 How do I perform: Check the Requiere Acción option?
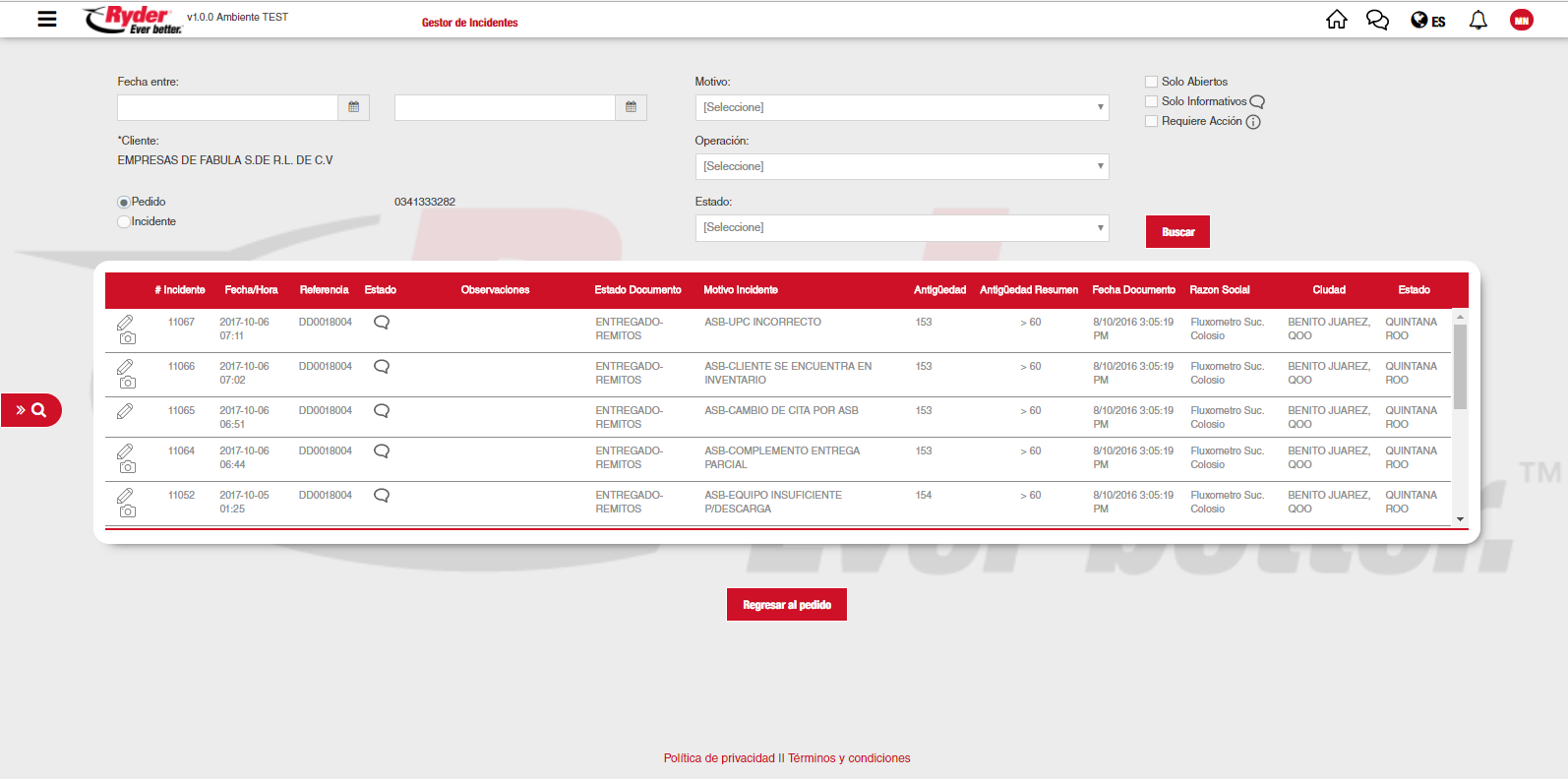pos(1151,121)
